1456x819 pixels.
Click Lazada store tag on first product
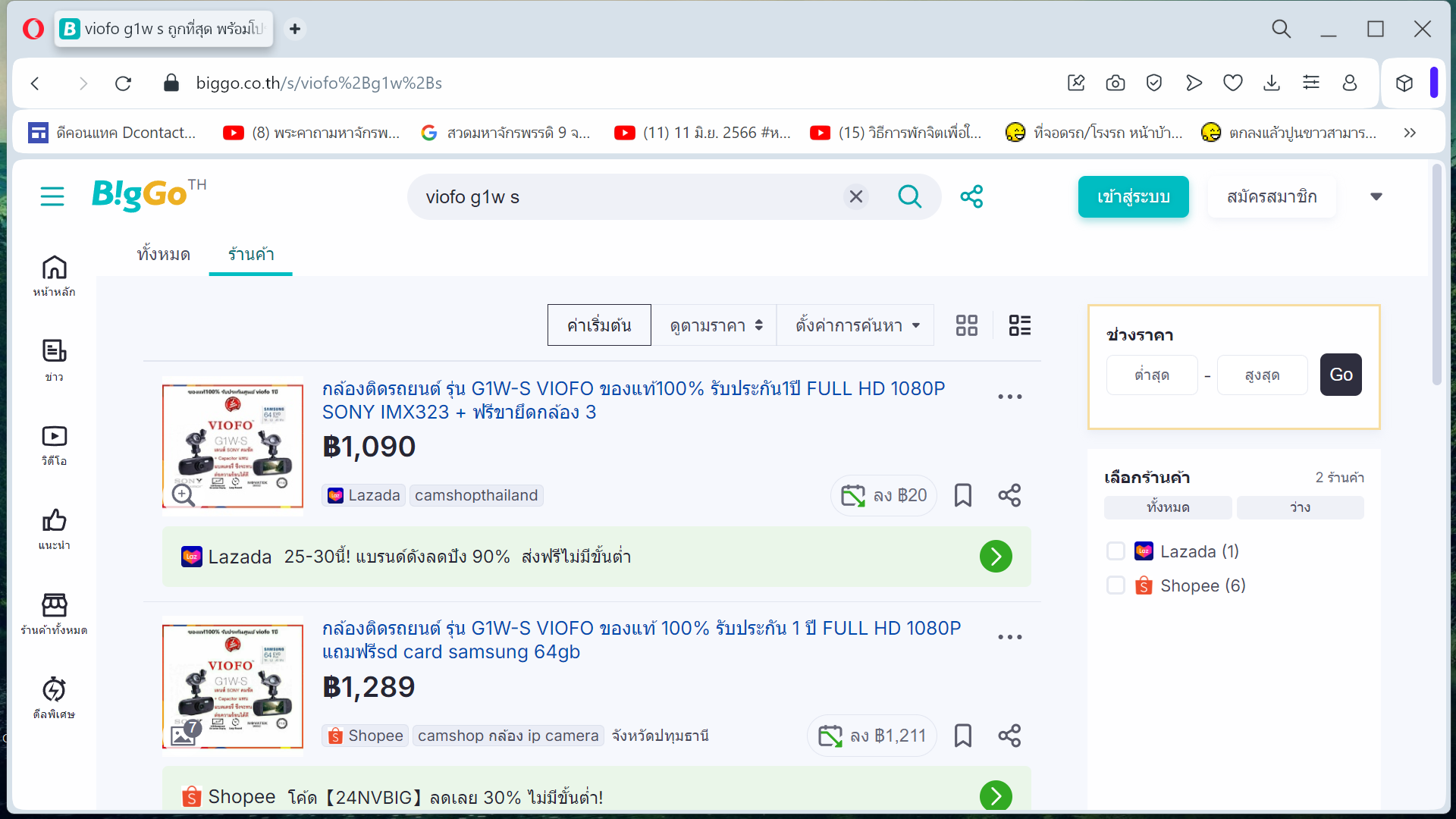pos(364,495)
